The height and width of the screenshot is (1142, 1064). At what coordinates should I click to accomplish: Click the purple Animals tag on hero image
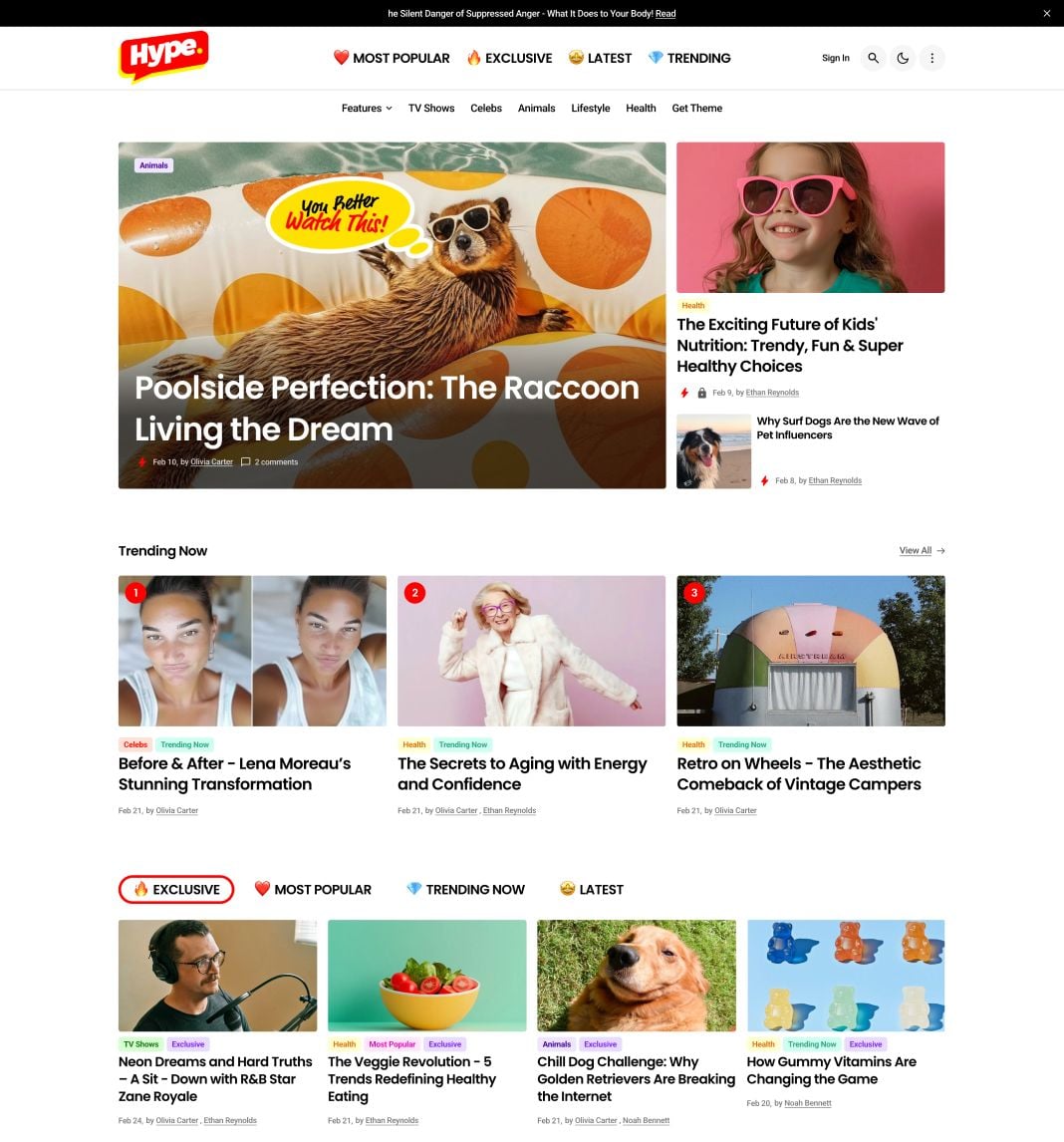point(153,165)
